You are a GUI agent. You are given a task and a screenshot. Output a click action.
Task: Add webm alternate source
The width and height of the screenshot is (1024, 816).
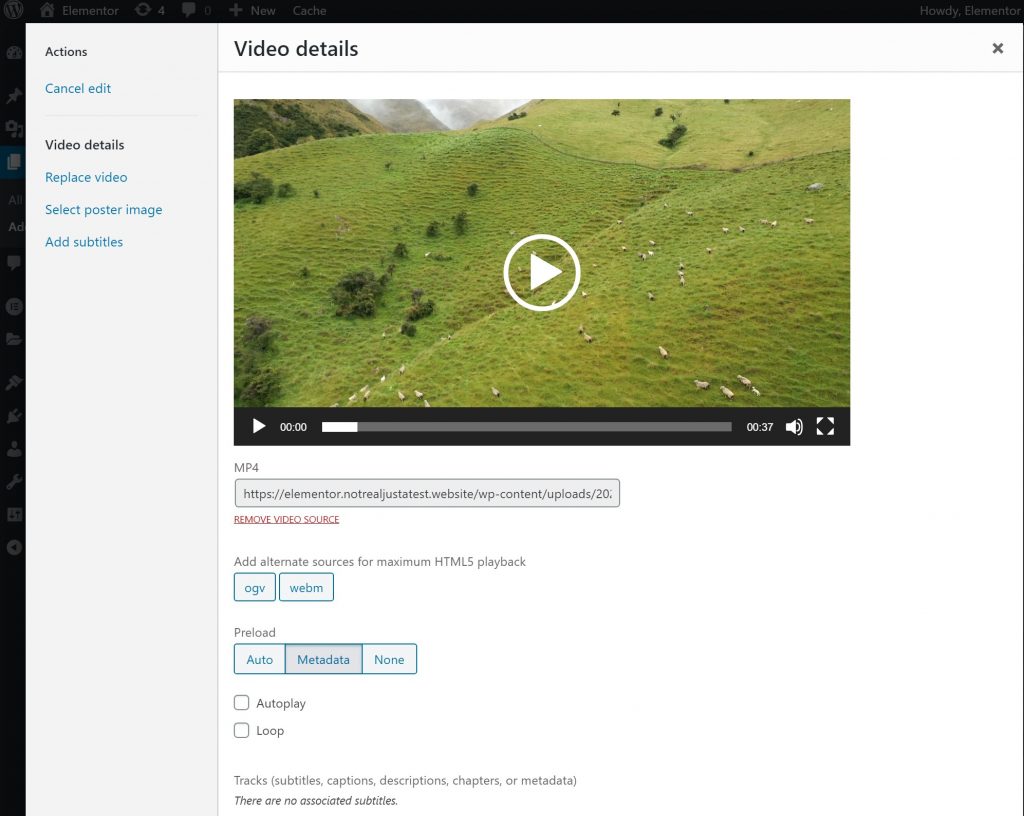(x=306, y=587)
